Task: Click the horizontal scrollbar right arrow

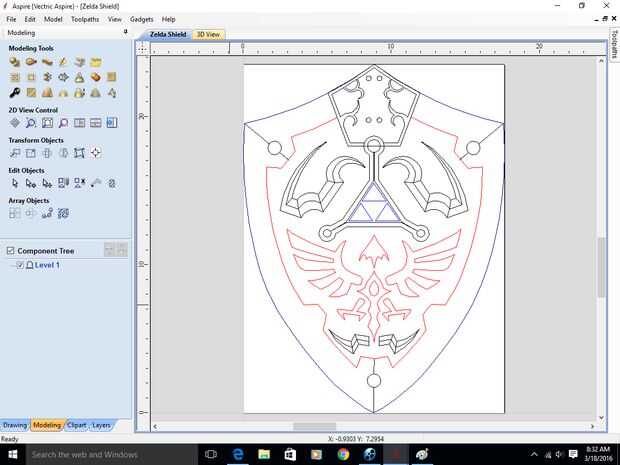Action: coord(592,426)
